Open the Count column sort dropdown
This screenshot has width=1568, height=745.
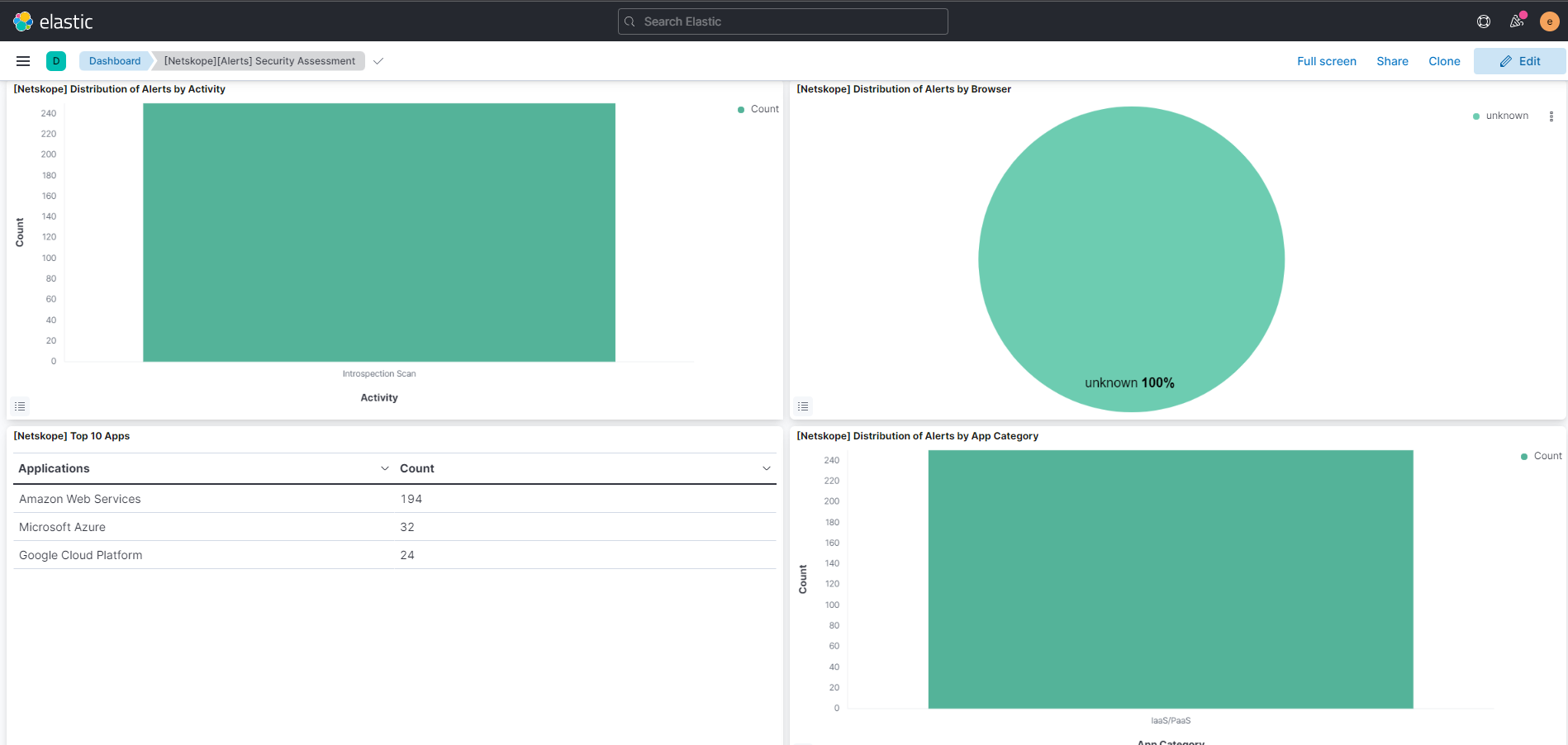coord(767,467)
